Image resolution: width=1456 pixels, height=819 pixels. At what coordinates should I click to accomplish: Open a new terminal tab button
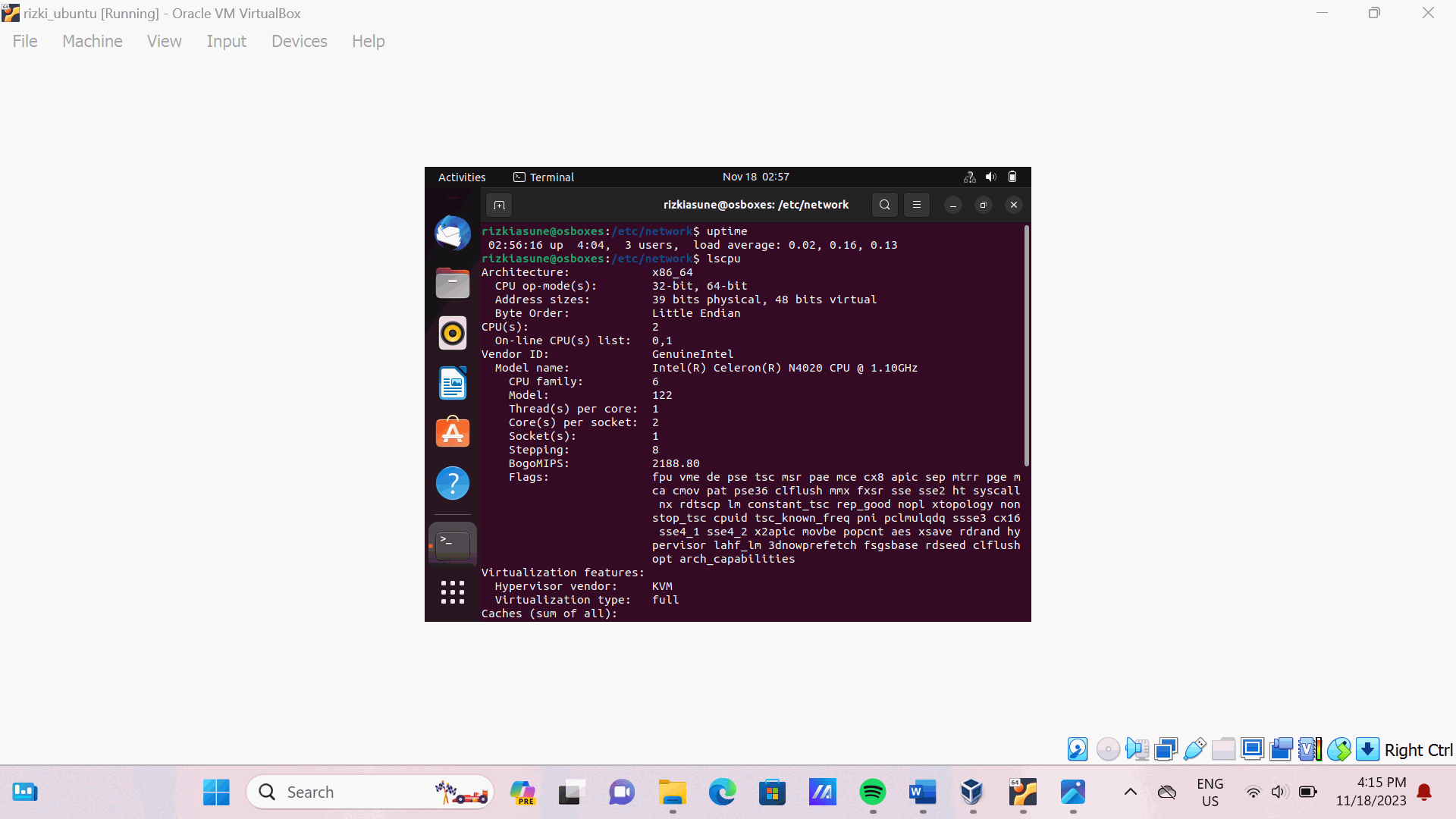coord(499,205)
